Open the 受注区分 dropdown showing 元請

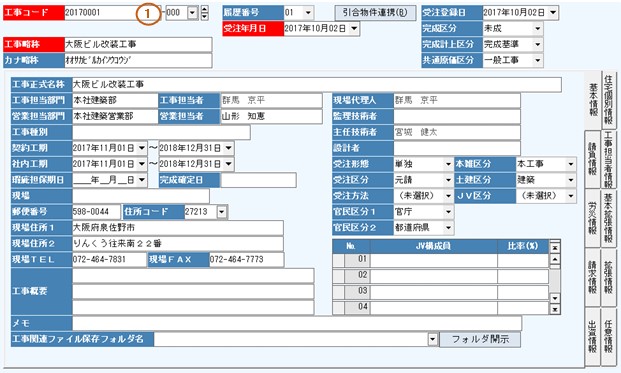pos(448,180)
